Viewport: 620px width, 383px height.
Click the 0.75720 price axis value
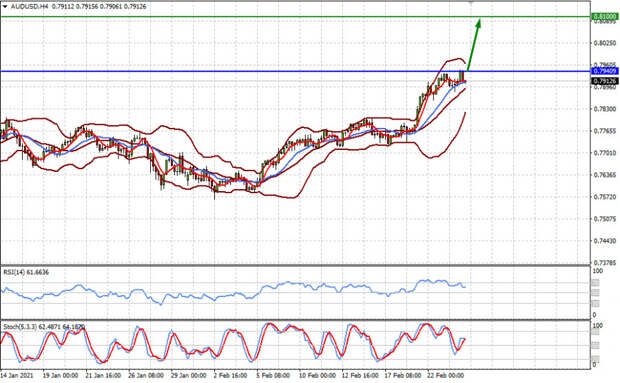(605, 196)
